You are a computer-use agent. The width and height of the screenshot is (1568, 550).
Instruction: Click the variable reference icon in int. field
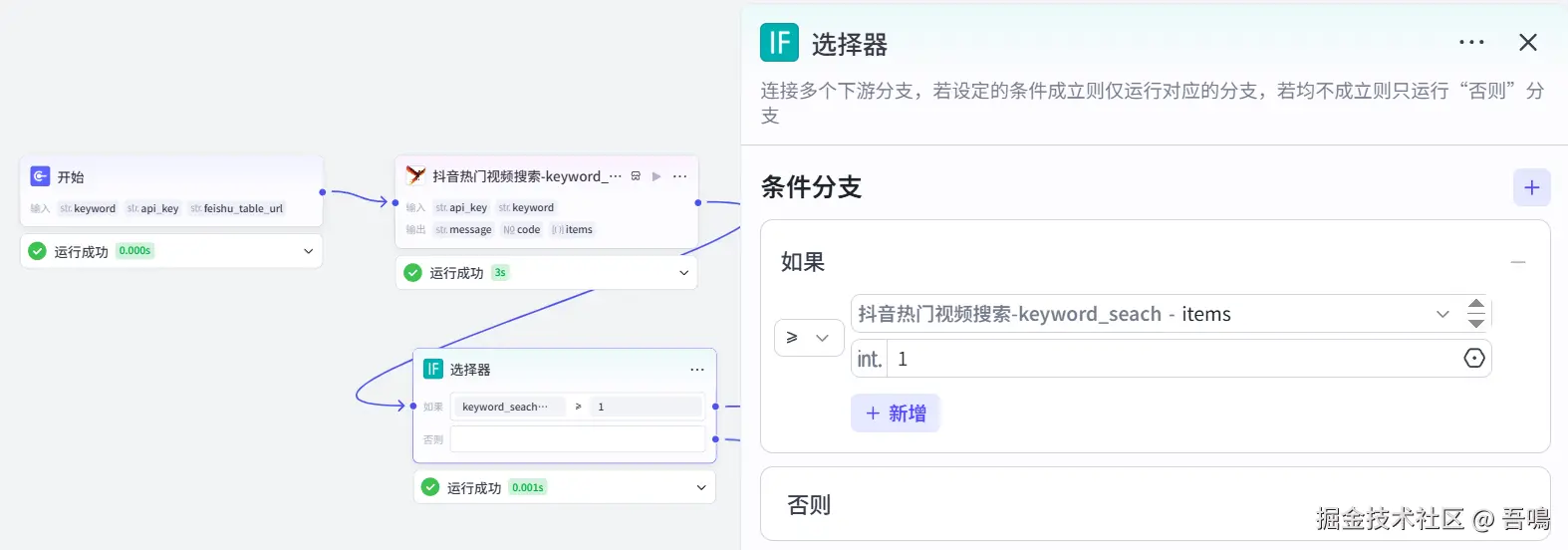point(1474,359)
